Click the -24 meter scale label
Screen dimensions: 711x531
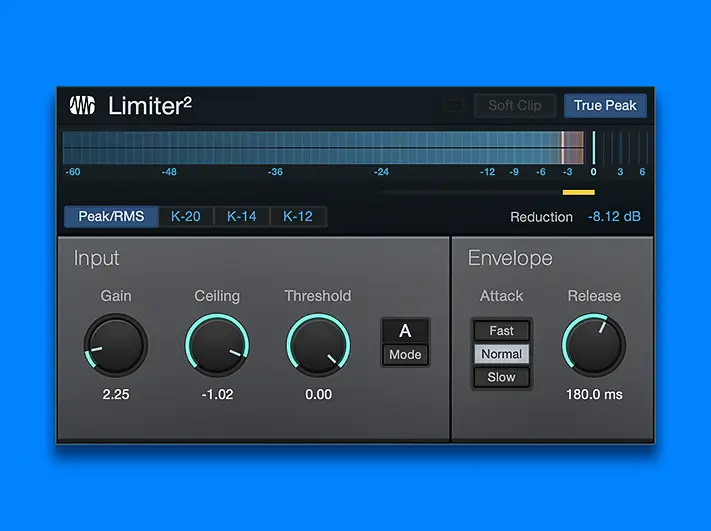coord(381,172)
